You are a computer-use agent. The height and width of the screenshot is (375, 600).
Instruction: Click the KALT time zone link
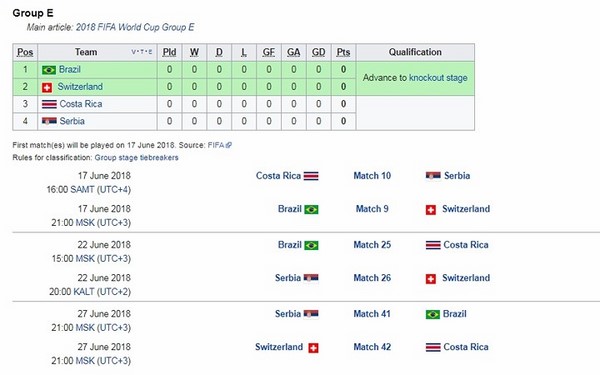(x=84, y=292)
